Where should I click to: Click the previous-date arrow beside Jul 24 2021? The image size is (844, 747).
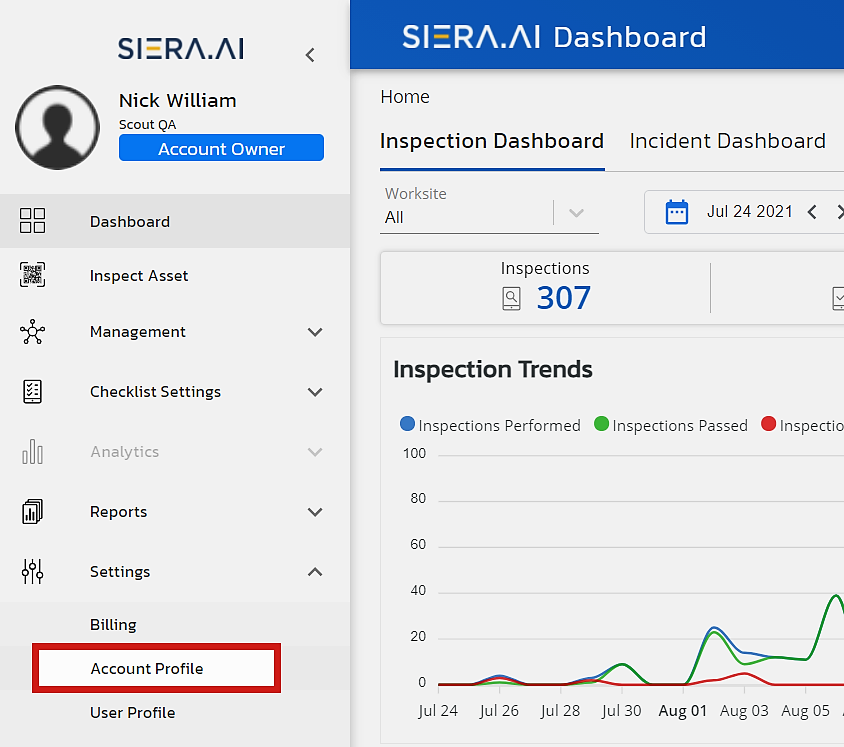(x=813, y=212)
